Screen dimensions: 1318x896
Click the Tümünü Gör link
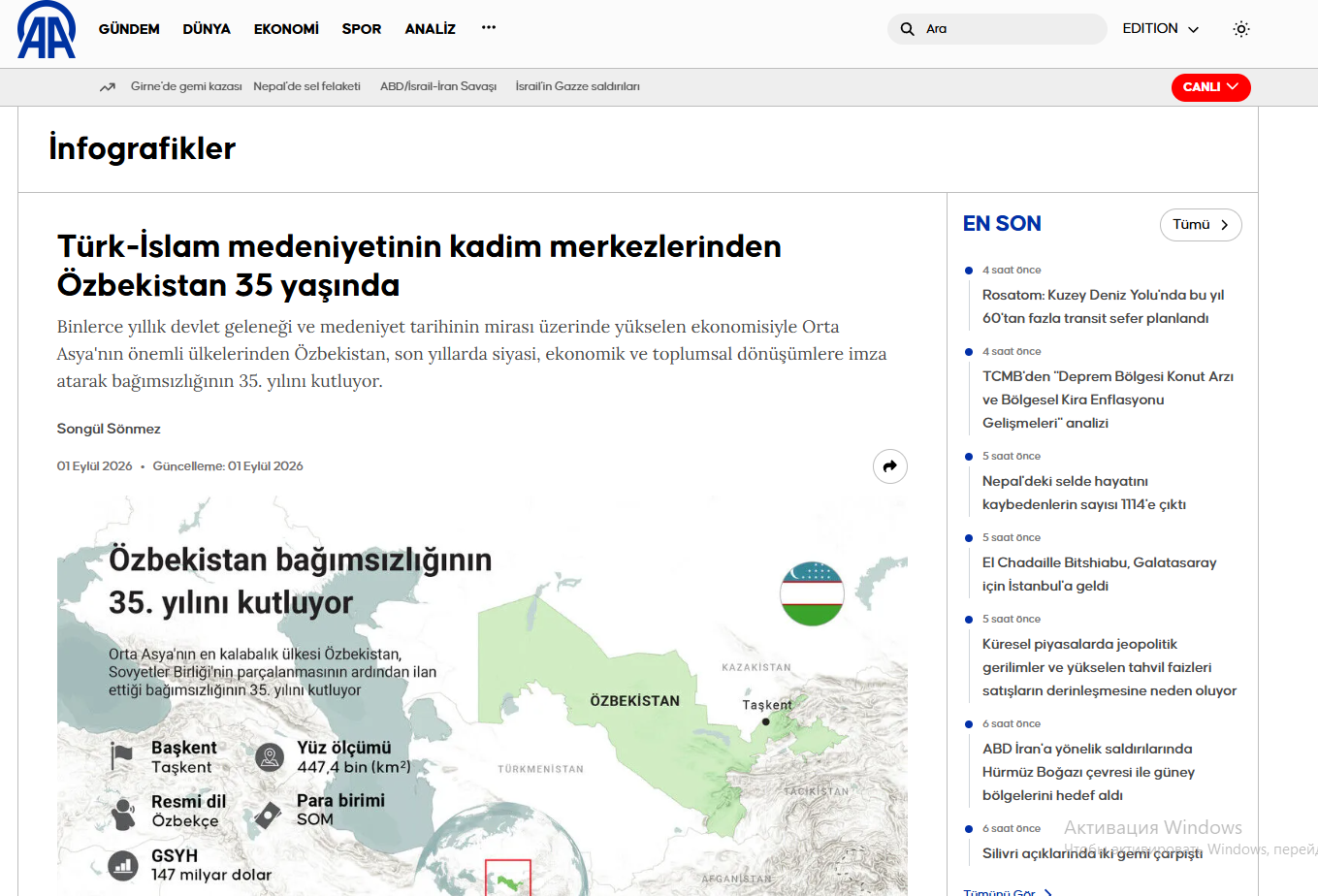[x=1007, y=891]
